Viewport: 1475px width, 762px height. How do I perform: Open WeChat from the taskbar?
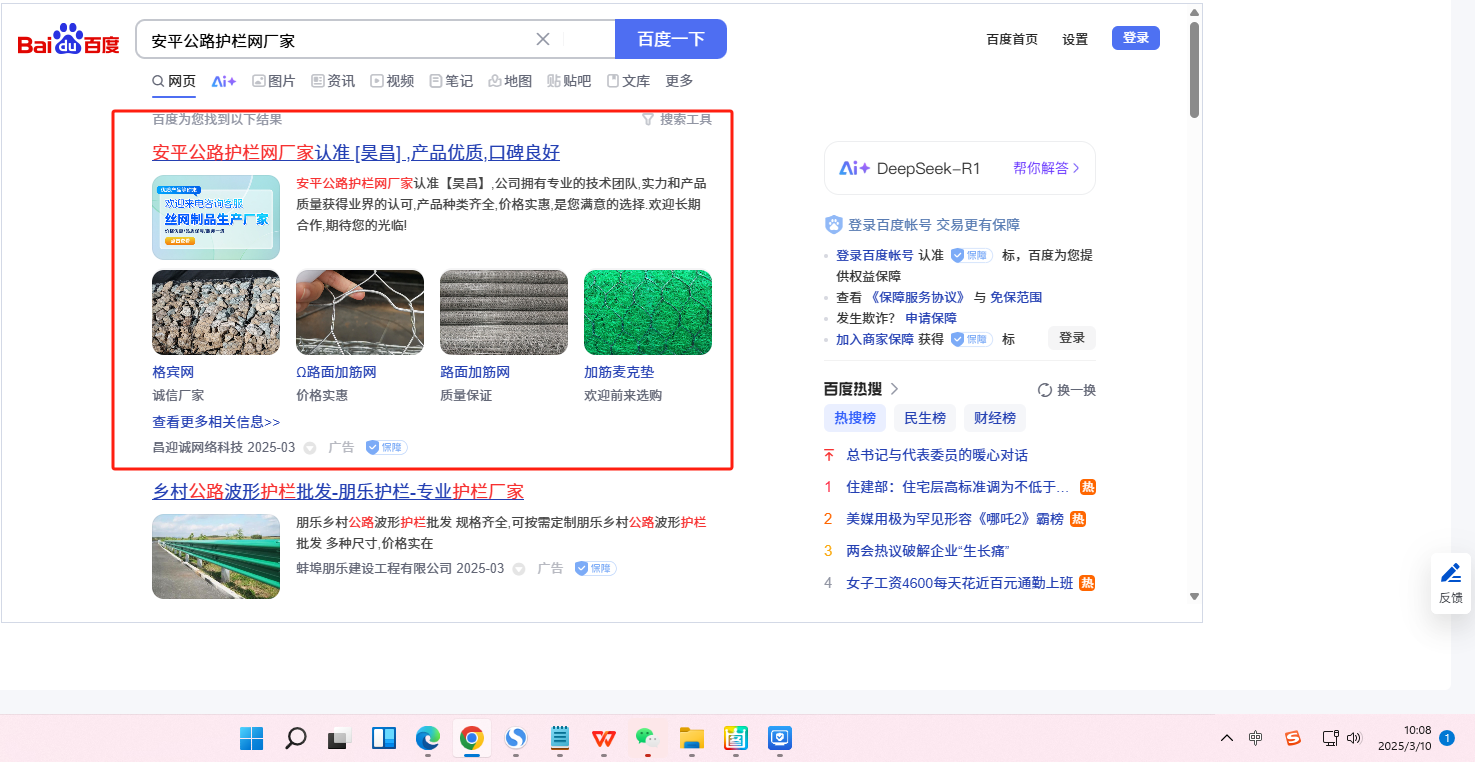[648, 739]
